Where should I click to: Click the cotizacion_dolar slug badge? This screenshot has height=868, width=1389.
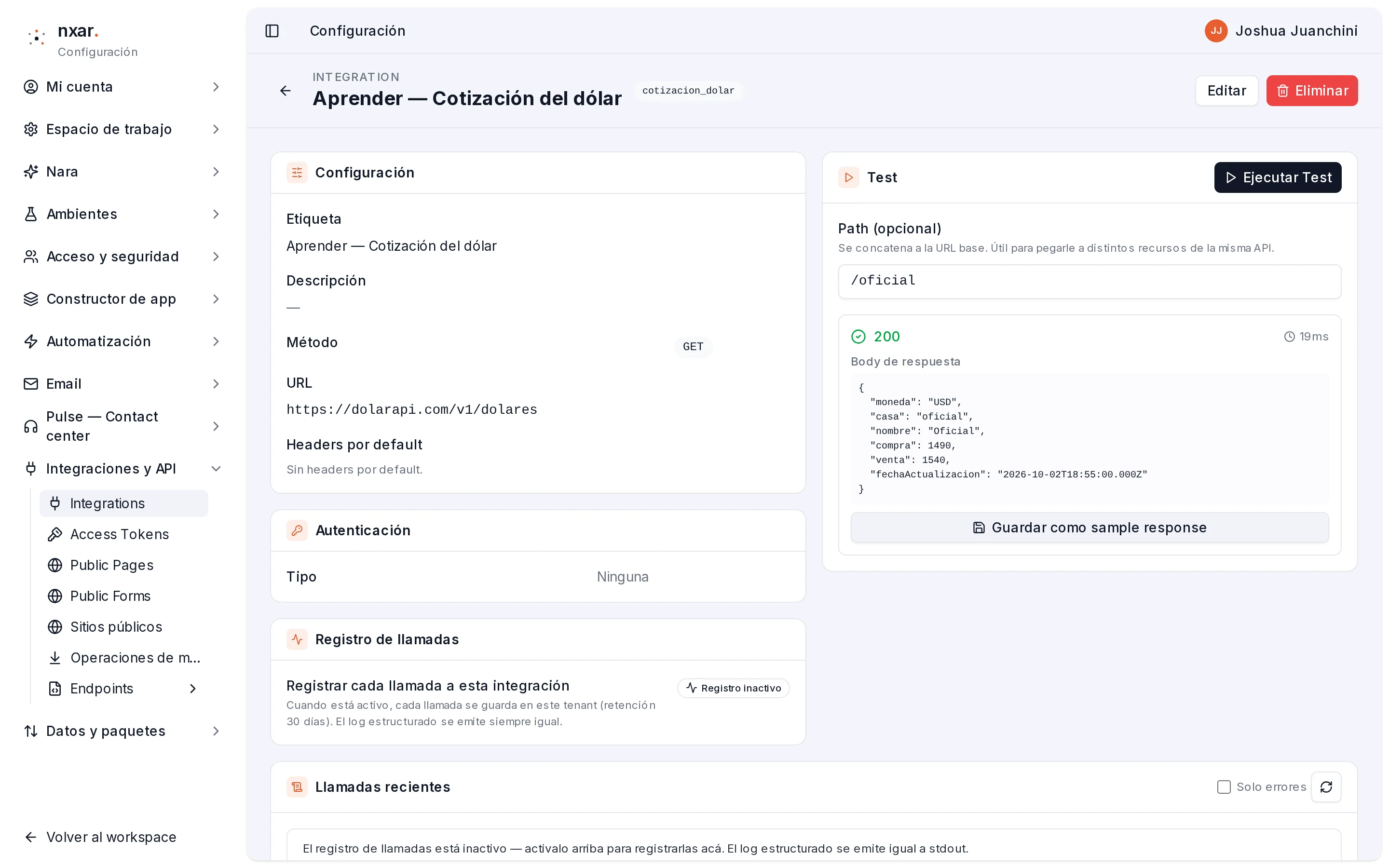[x=688, y=91]
